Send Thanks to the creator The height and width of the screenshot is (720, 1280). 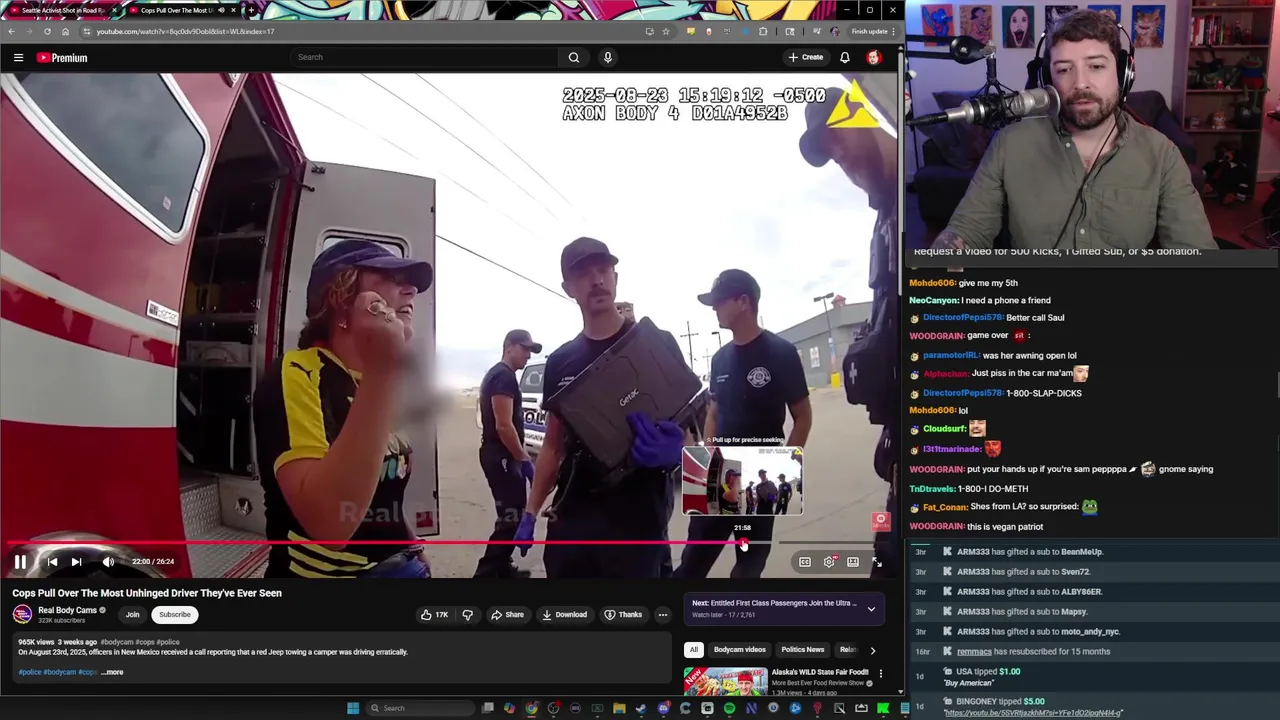pyautogui.click(x=623, y=615)
